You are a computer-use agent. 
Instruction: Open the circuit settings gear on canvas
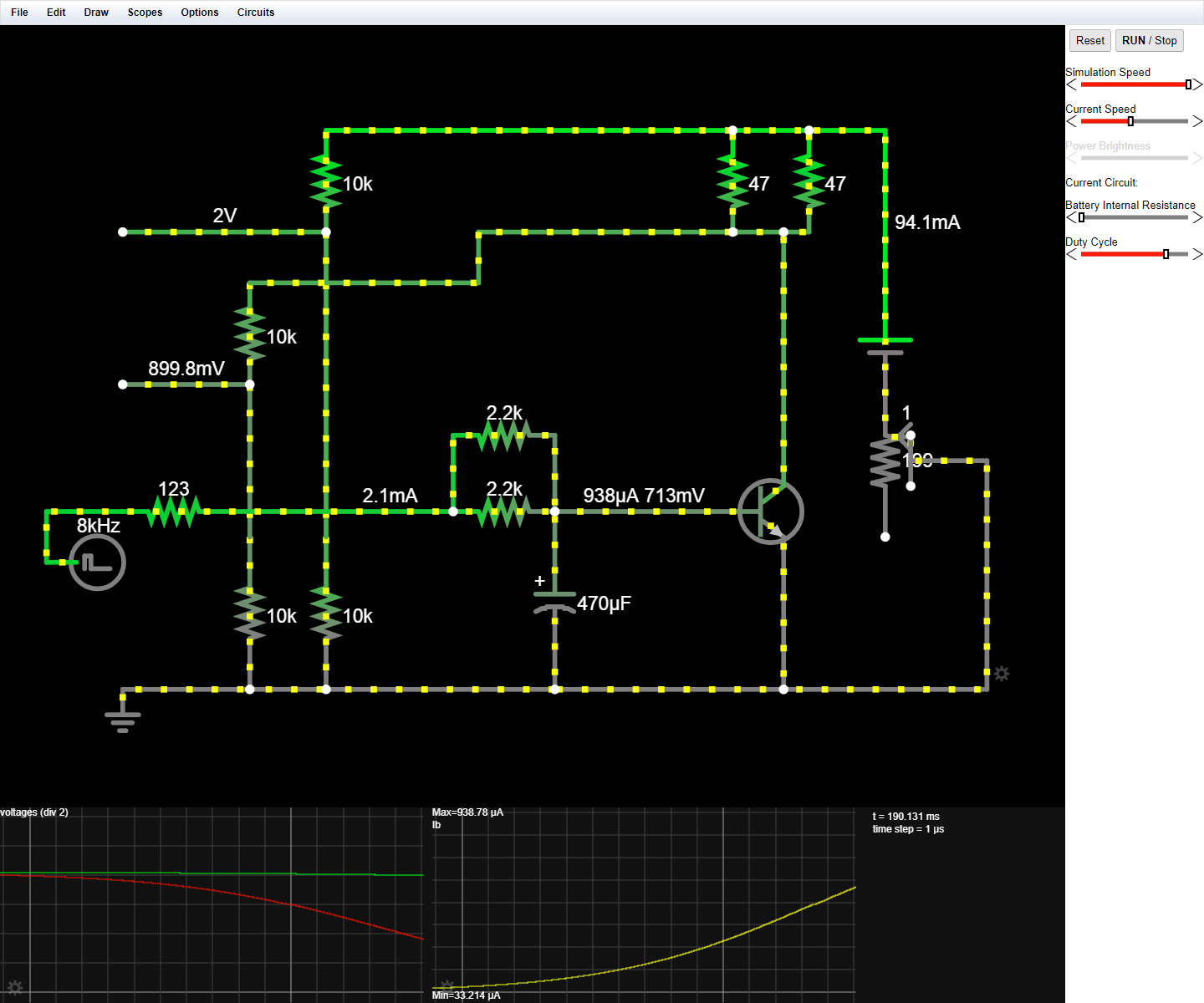(1002, 673)
